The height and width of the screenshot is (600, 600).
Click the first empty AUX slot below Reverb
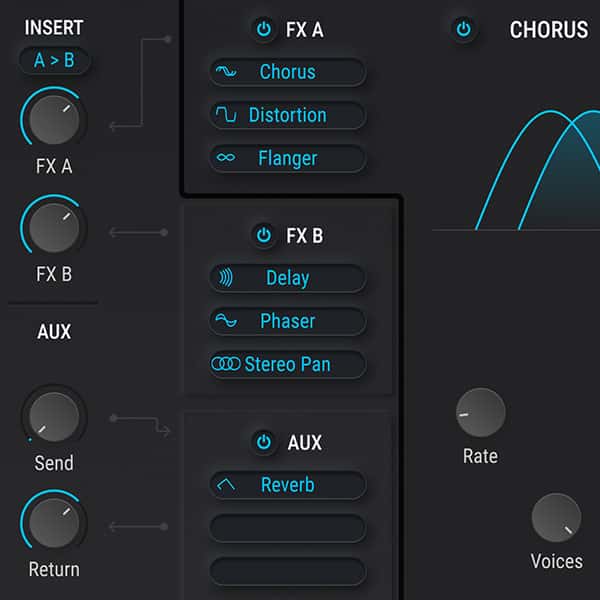click(288, 528)
